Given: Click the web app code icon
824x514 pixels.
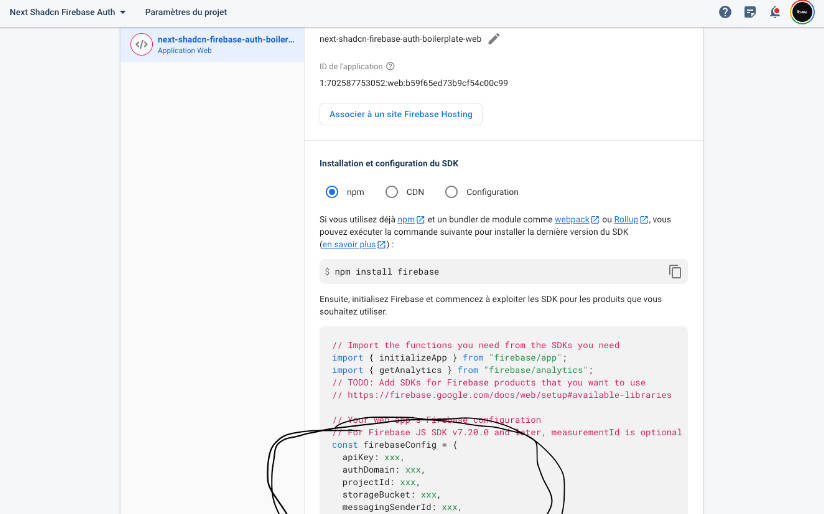Looking at the screenshot, I should tap(140, 45).
